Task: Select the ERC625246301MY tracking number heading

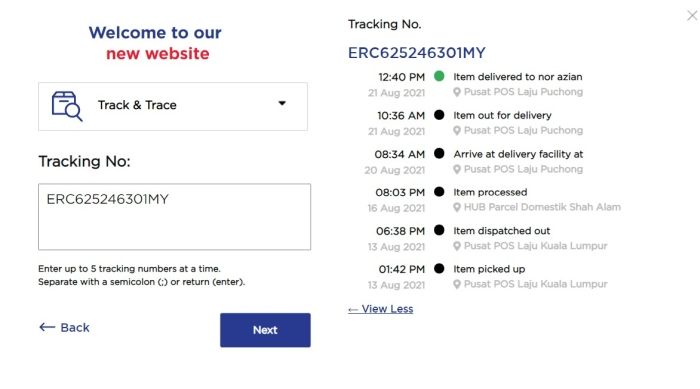Action: coord(417,53)
